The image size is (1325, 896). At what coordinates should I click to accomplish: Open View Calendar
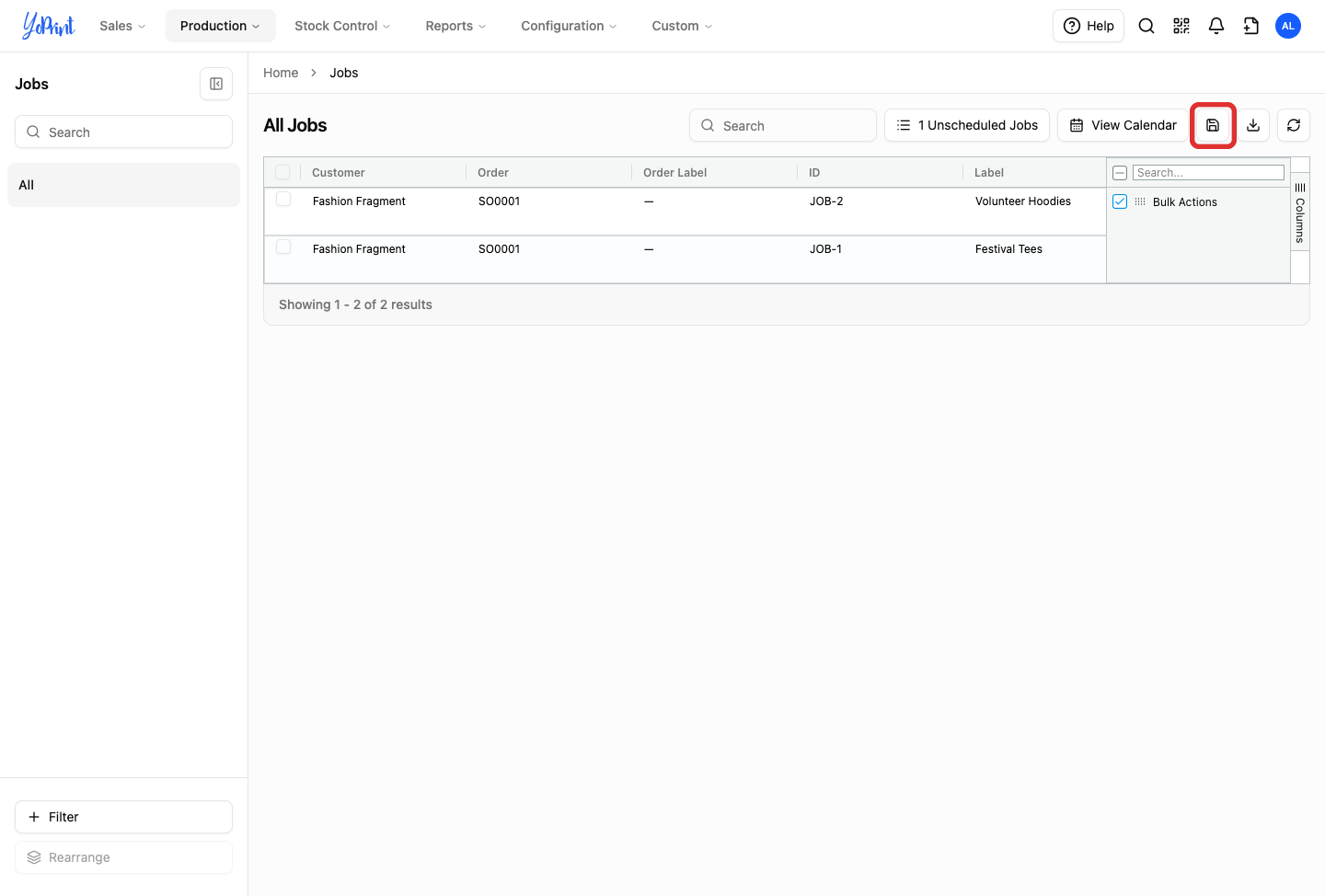pyautogui.click(x=1123, y=125)
